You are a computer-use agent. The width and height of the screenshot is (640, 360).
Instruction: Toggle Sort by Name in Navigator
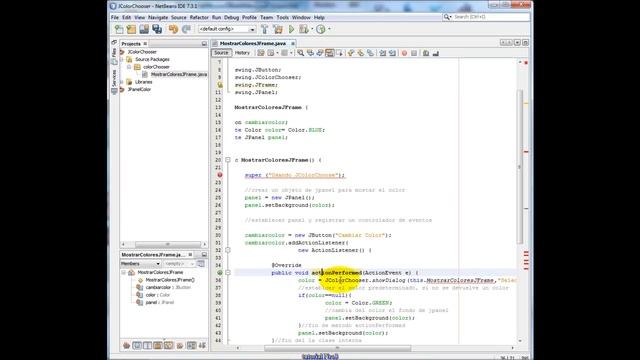tap(191, 346)
